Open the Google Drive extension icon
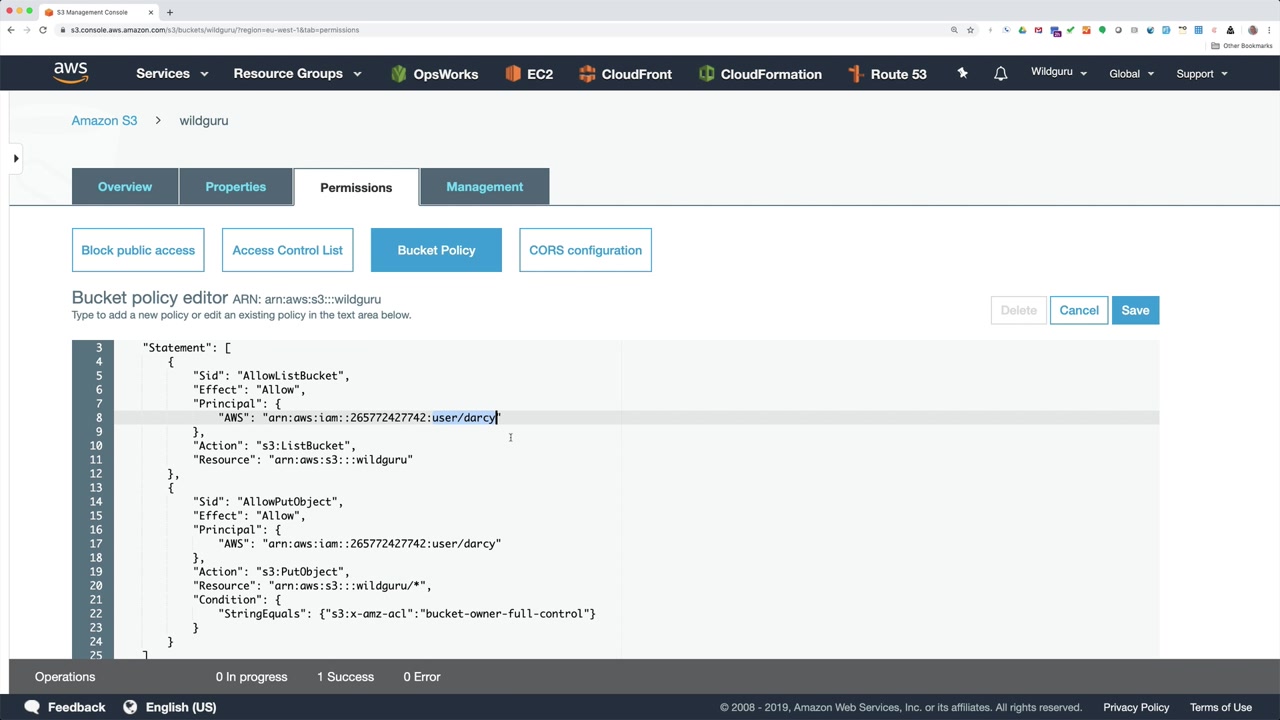This screenshot has height=720, width=1280. [x=1022, y=30]
